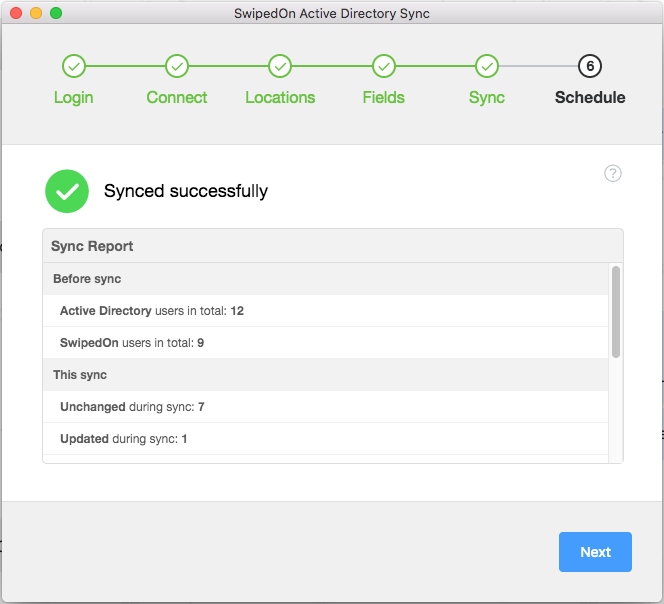Select the Unchanged during sync row
The height and width of the screenshot is (604, 664).
point(326,407)
